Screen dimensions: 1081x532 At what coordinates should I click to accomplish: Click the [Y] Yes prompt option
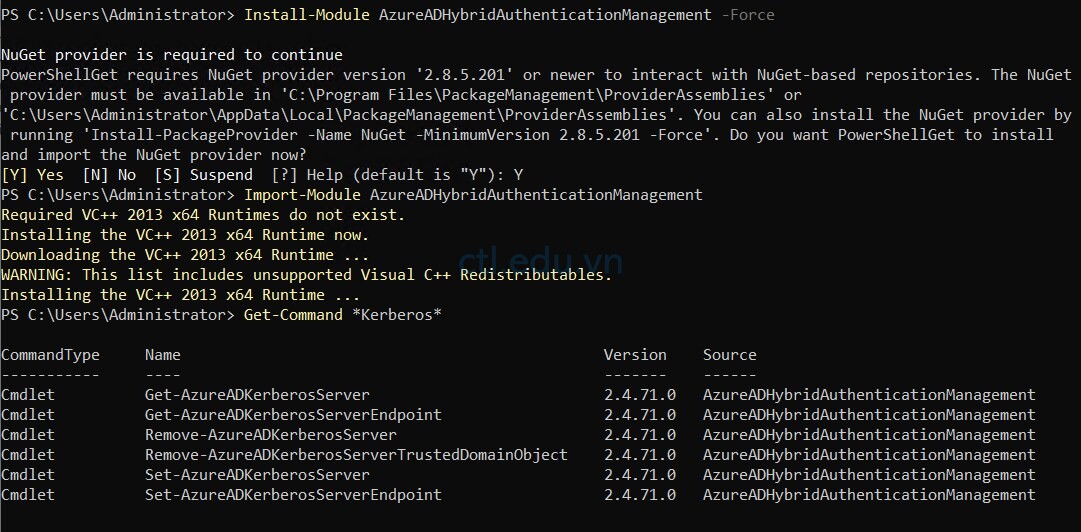(x=32, y=175)
